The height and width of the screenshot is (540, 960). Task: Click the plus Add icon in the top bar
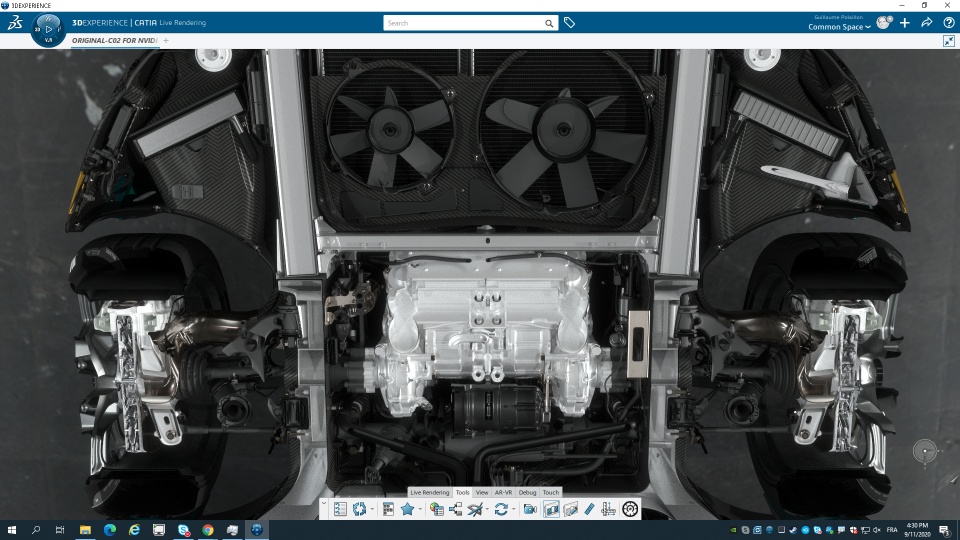click(905, 23)
